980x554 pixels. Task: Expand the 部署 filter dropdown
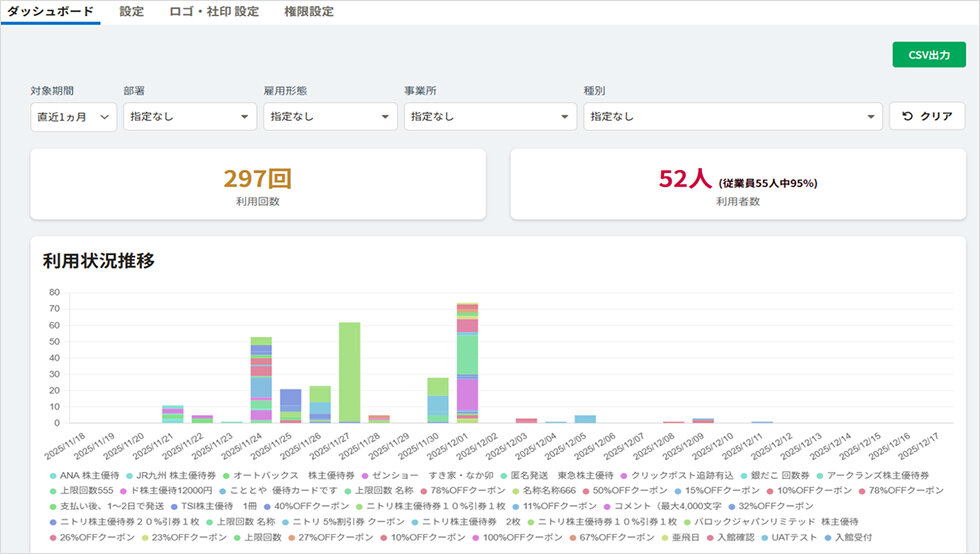[190, 117]
